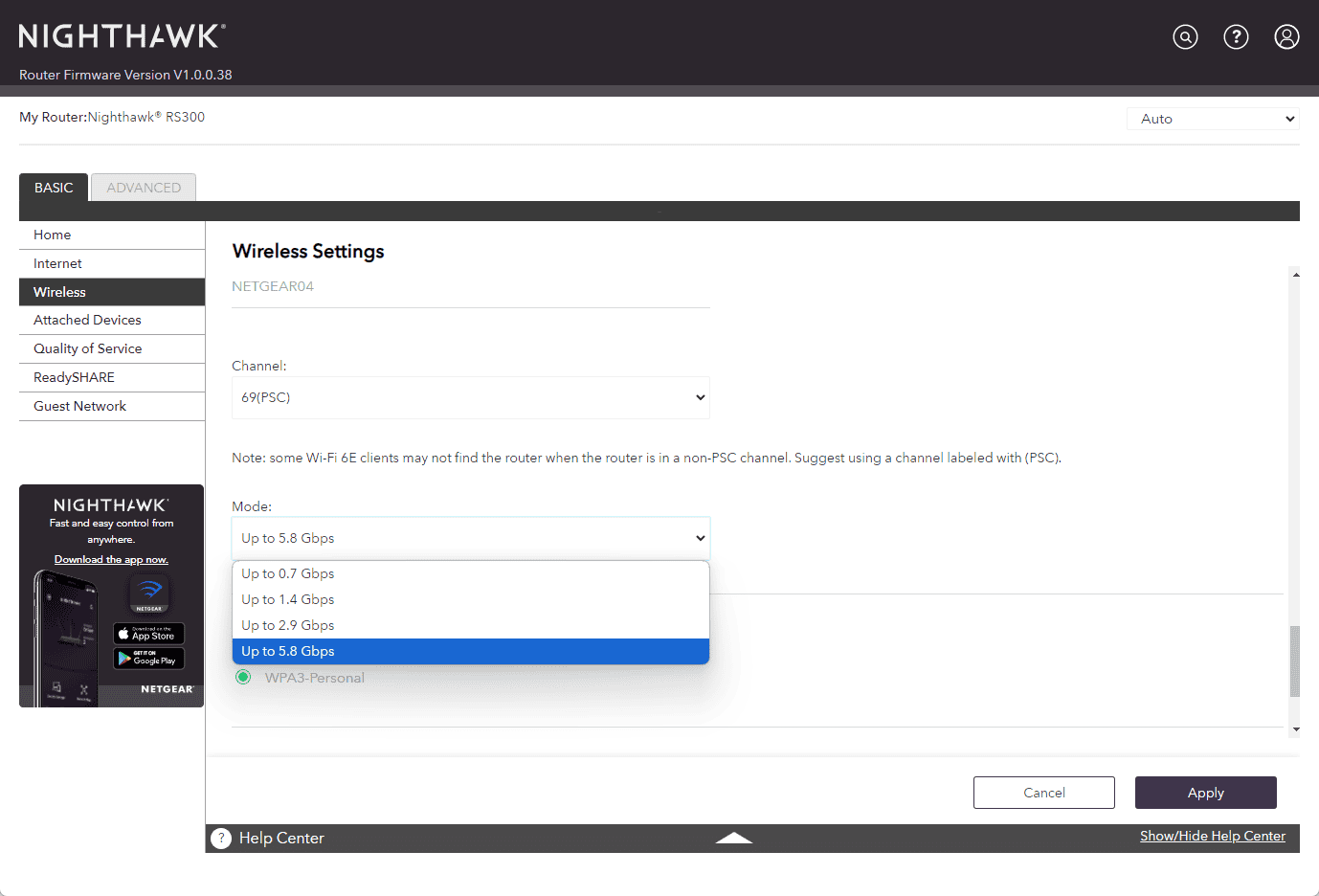Screen dimensions: 1319x896
Task: Open the Channel 69(PSC) dropdown
Action: 470,397
